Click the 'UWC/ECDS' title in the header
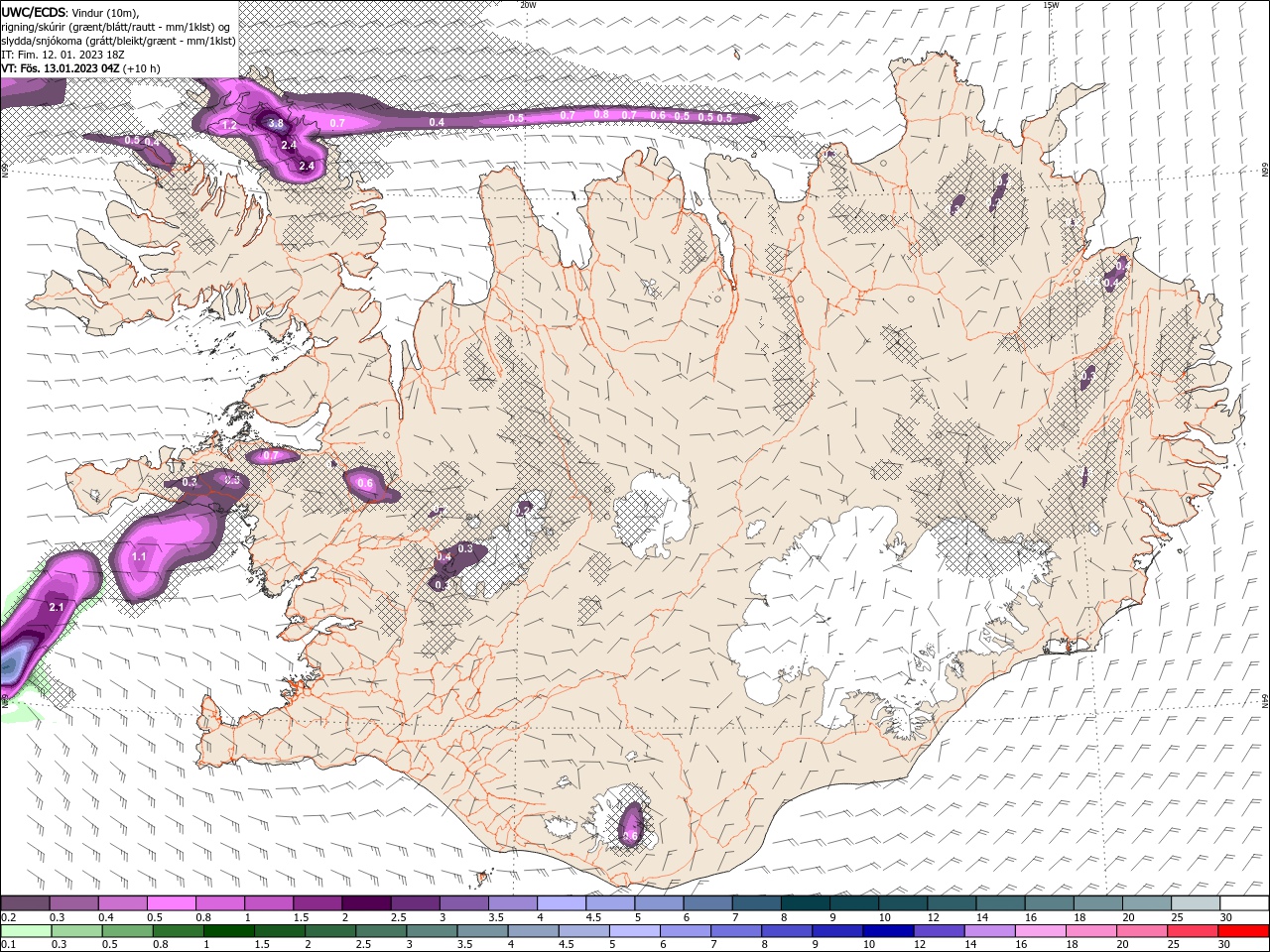 (33, 12)
